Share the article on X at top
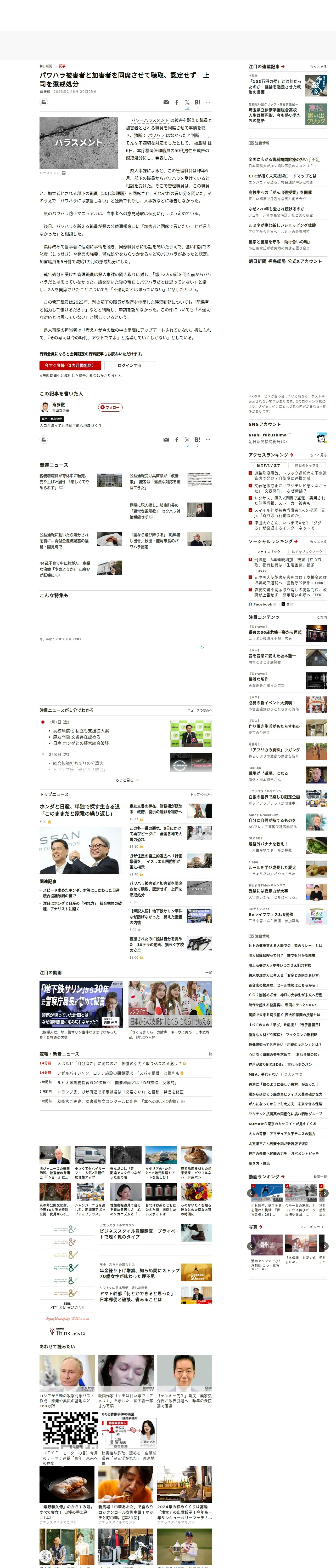 (x=187, y=102)
